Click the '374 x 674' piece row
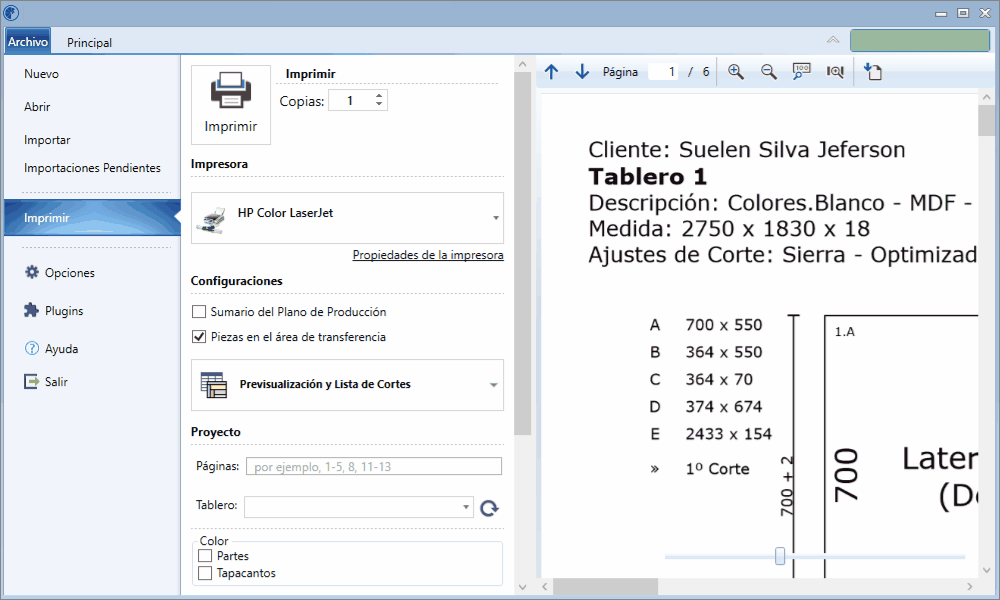This screenshot has width=1000, height=600. (724, 407)
